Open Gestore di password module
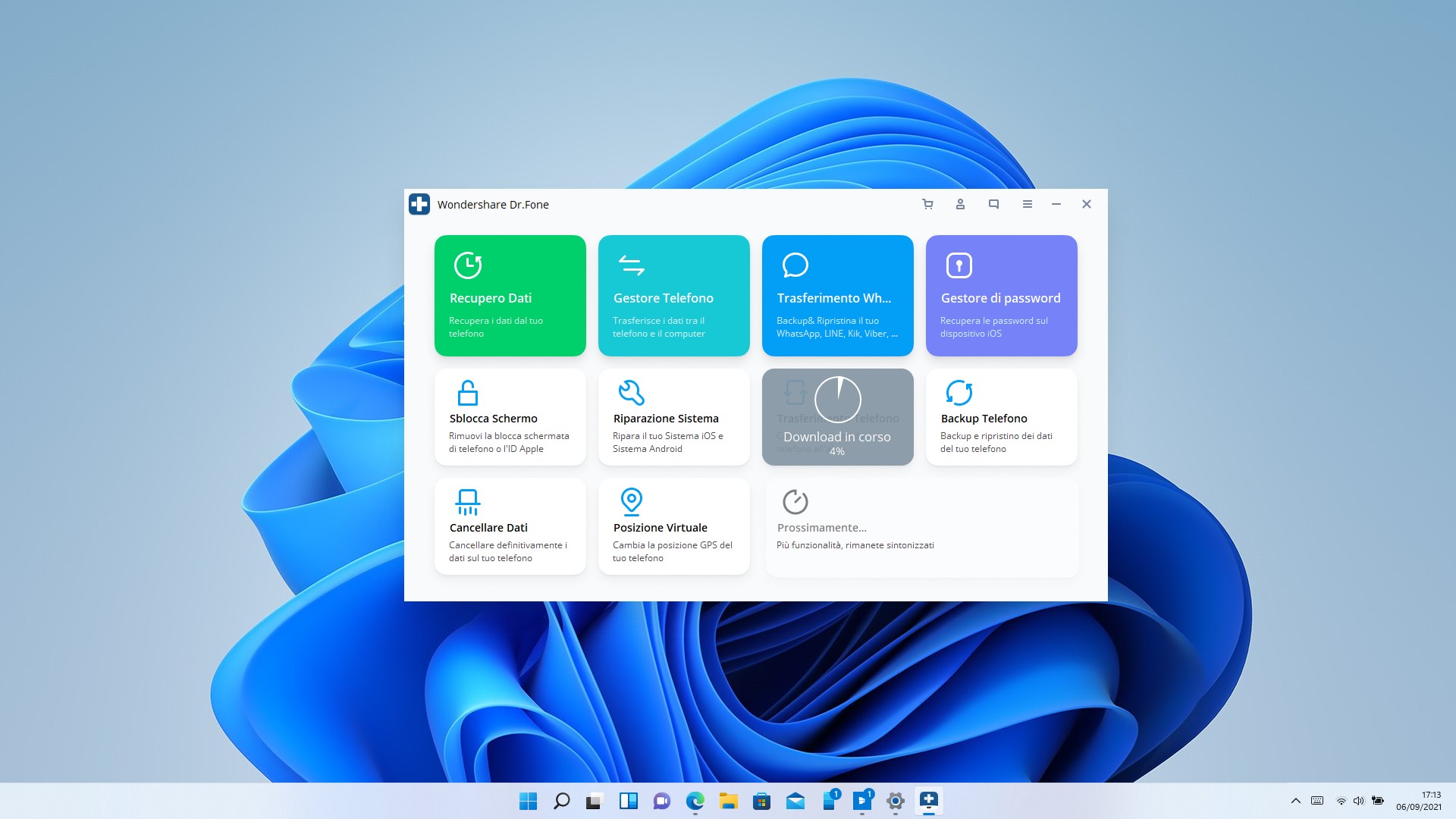This screenshot has height=819, width=1456. coord(1001,296)
